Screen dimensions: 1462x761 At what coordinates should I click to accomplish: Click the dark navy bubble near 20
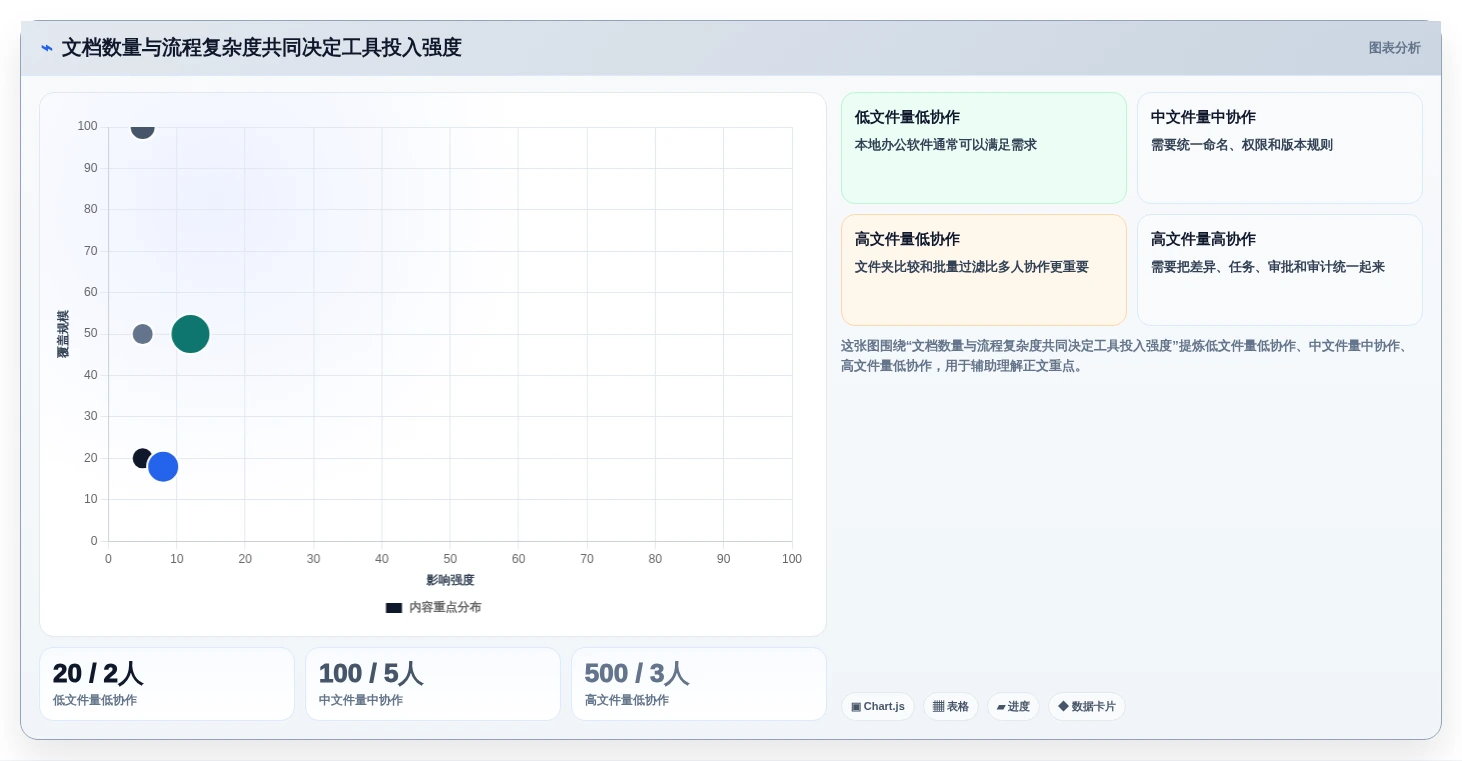coord(143,459)
